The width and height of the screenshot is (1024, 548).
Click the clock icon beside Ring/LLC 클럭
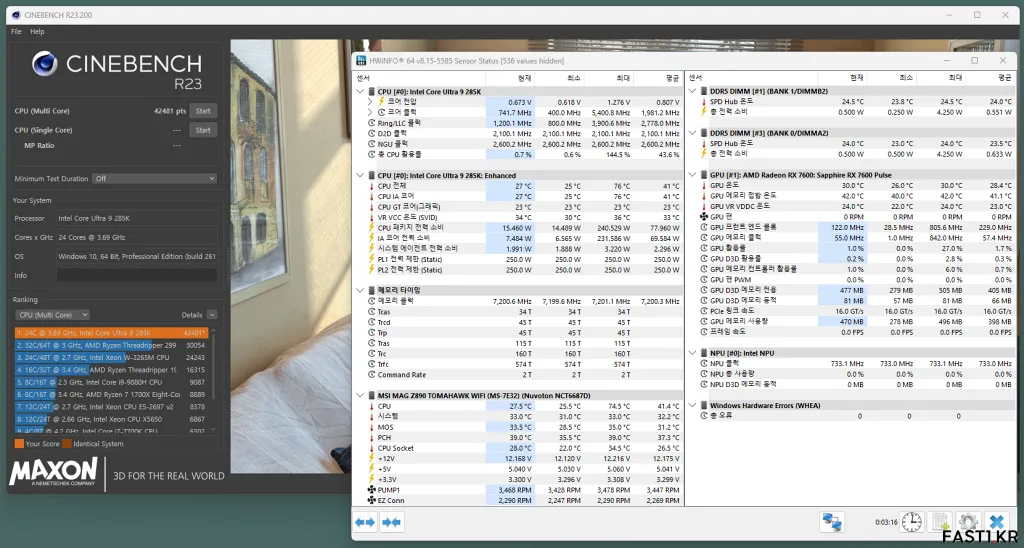[x=372, y=123]
